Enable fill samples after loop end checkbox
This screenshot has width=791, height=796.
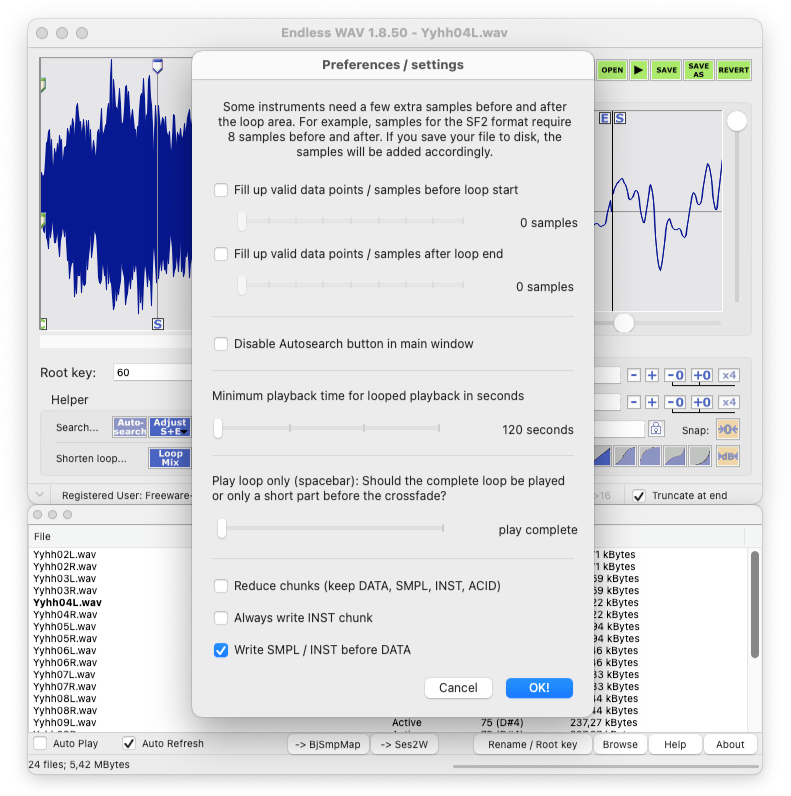(221, 254)
